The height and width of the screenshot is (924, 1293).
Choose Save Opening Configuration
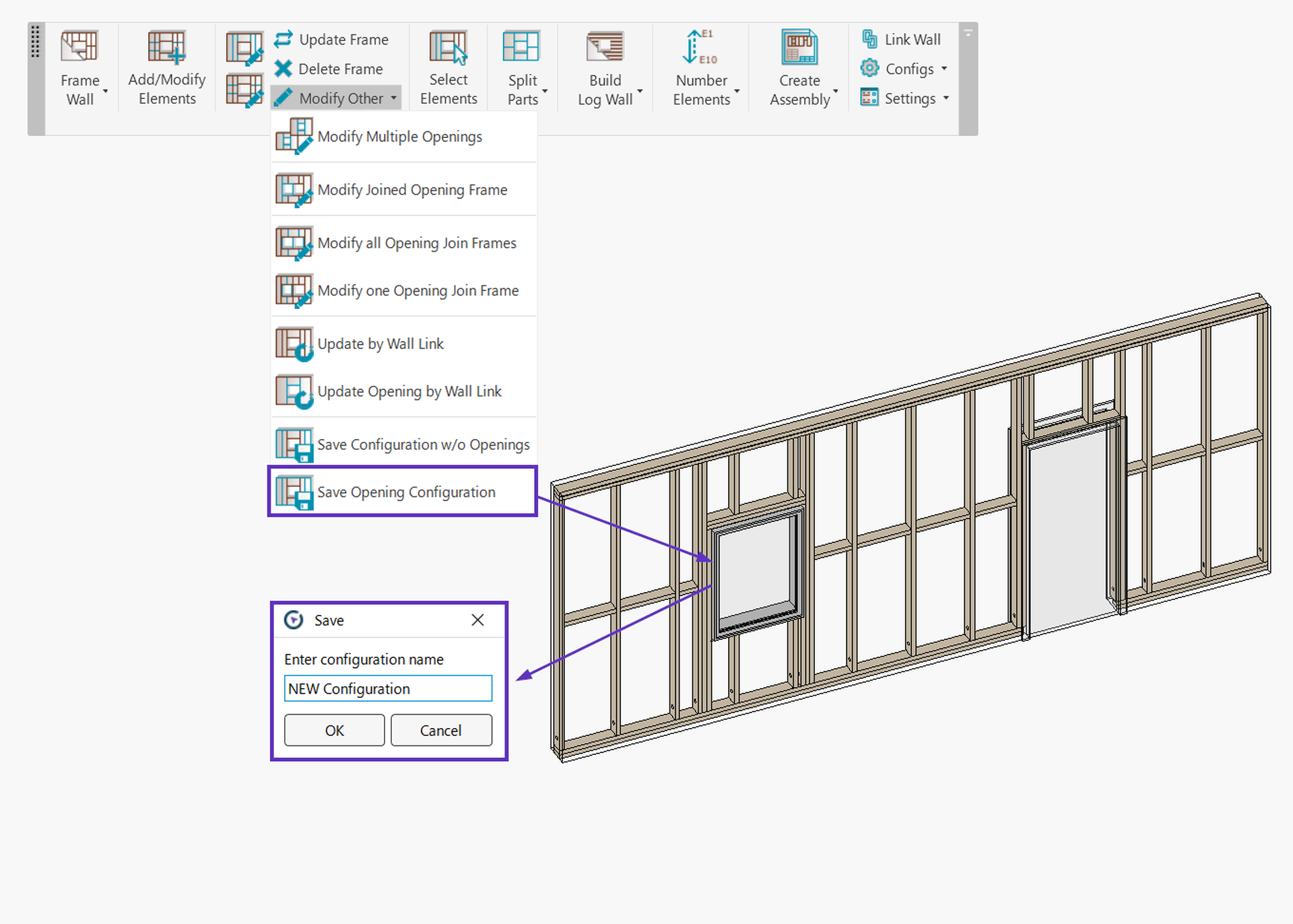pyautogui.click(x=406, y=492)
